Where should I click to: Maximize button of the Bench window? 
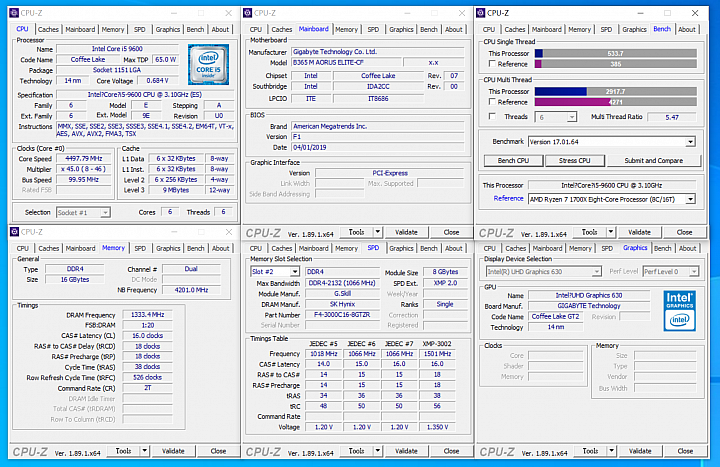pyautogui.click(x=667, y=13)
